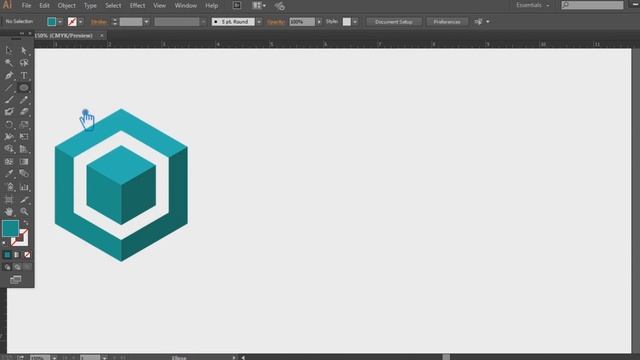Image resolution: width=640 pixels, height=360 pixels.
Task: Select the Column Graph tool
Action: coord(24,187)
